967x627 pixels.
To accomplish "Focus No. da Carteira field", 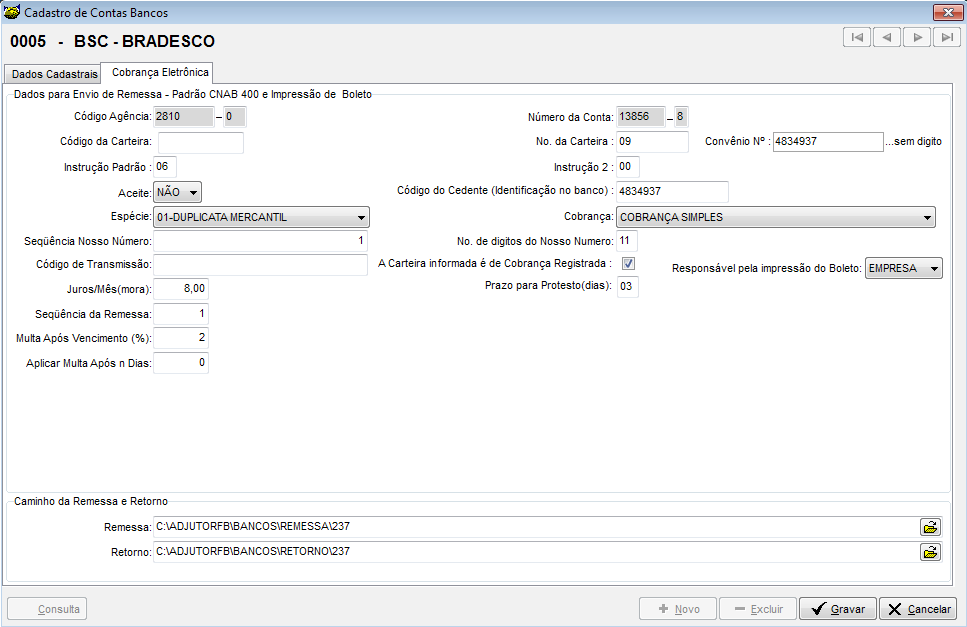I will pyautogui.click(x=652, y=142).
